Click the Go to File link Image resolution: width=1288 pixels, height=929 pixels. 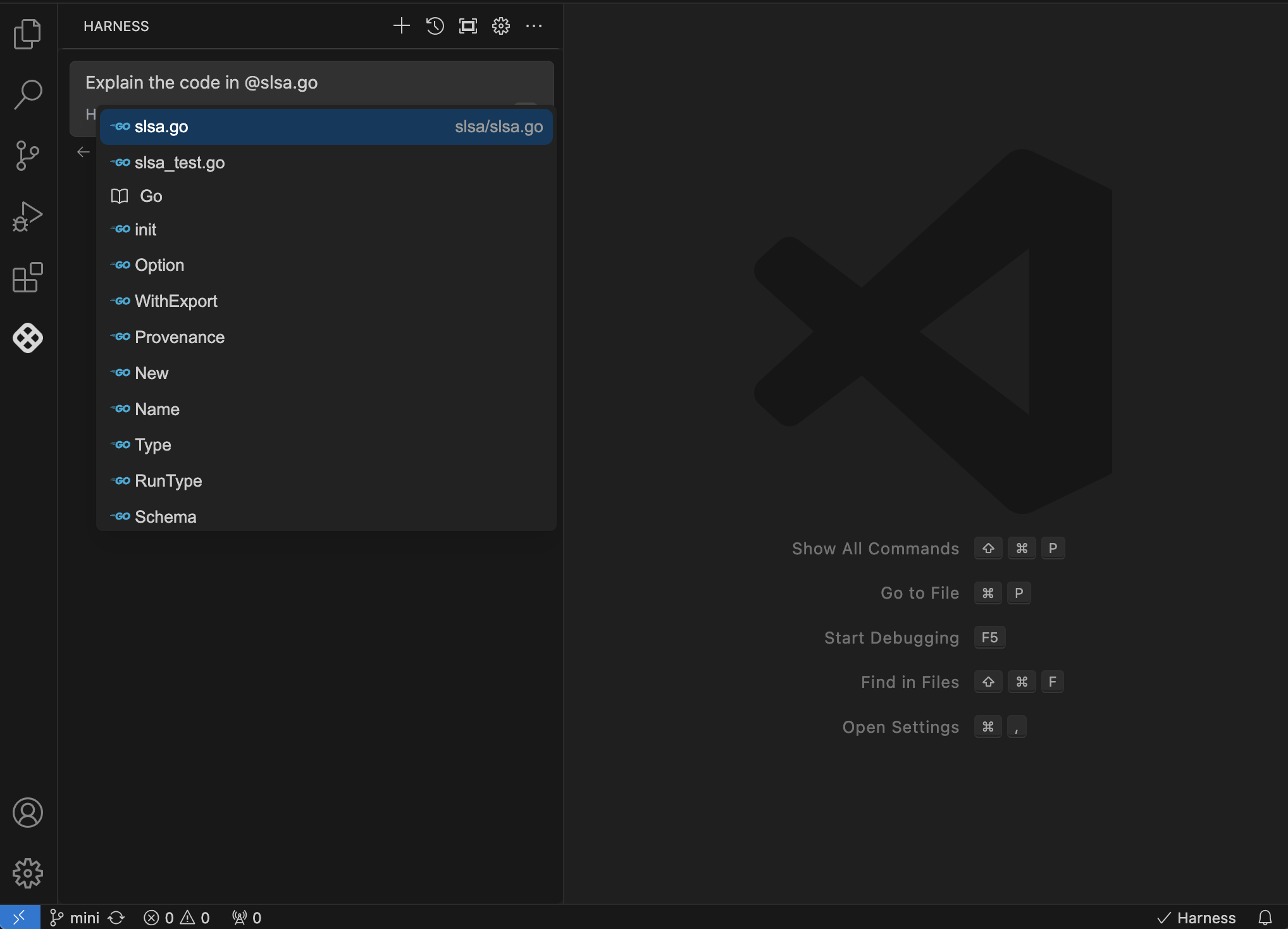[919, 592]
